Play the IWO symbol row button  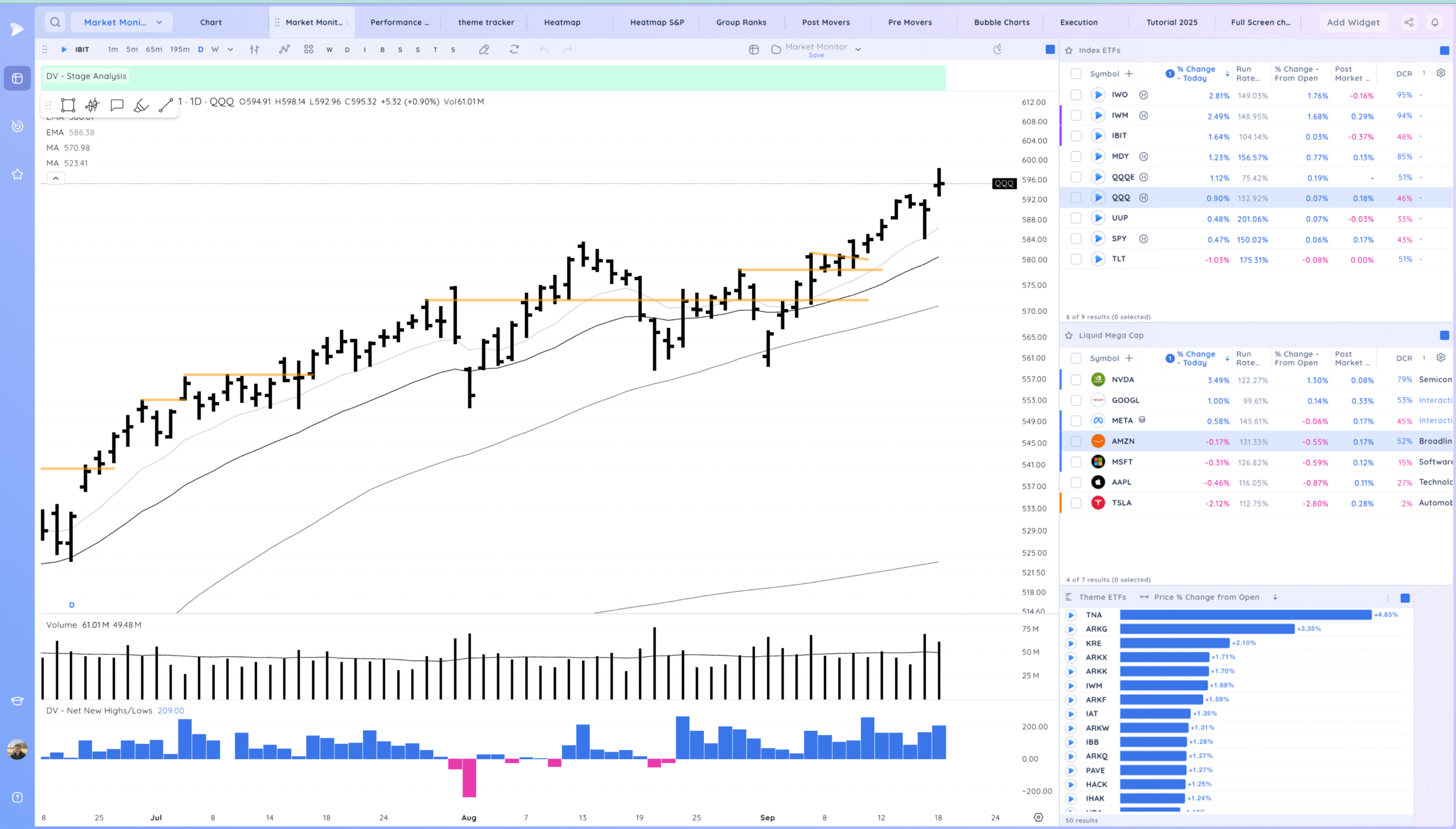[x=1098, y=95]
